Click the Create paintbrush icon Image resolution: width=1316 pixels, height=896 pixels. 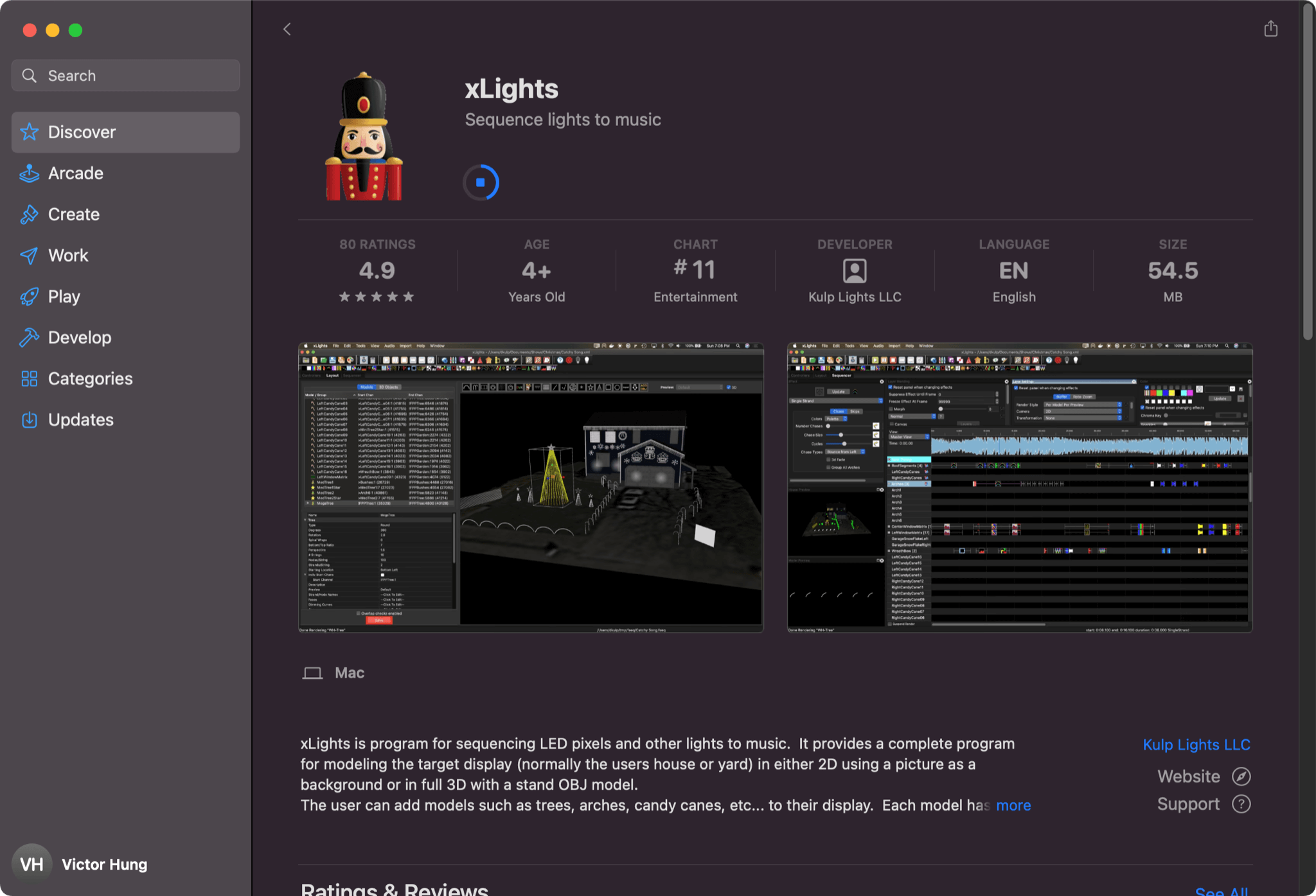coord(30,215)
